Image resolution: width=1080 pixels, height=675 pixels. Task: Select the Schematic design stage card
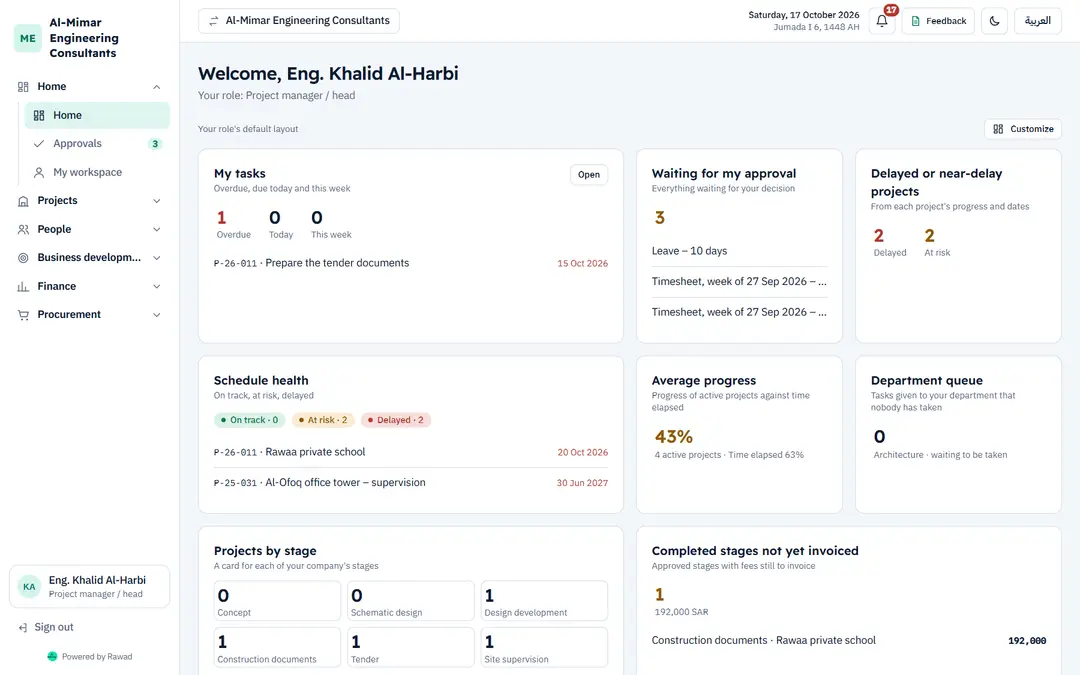coord(411,601)
